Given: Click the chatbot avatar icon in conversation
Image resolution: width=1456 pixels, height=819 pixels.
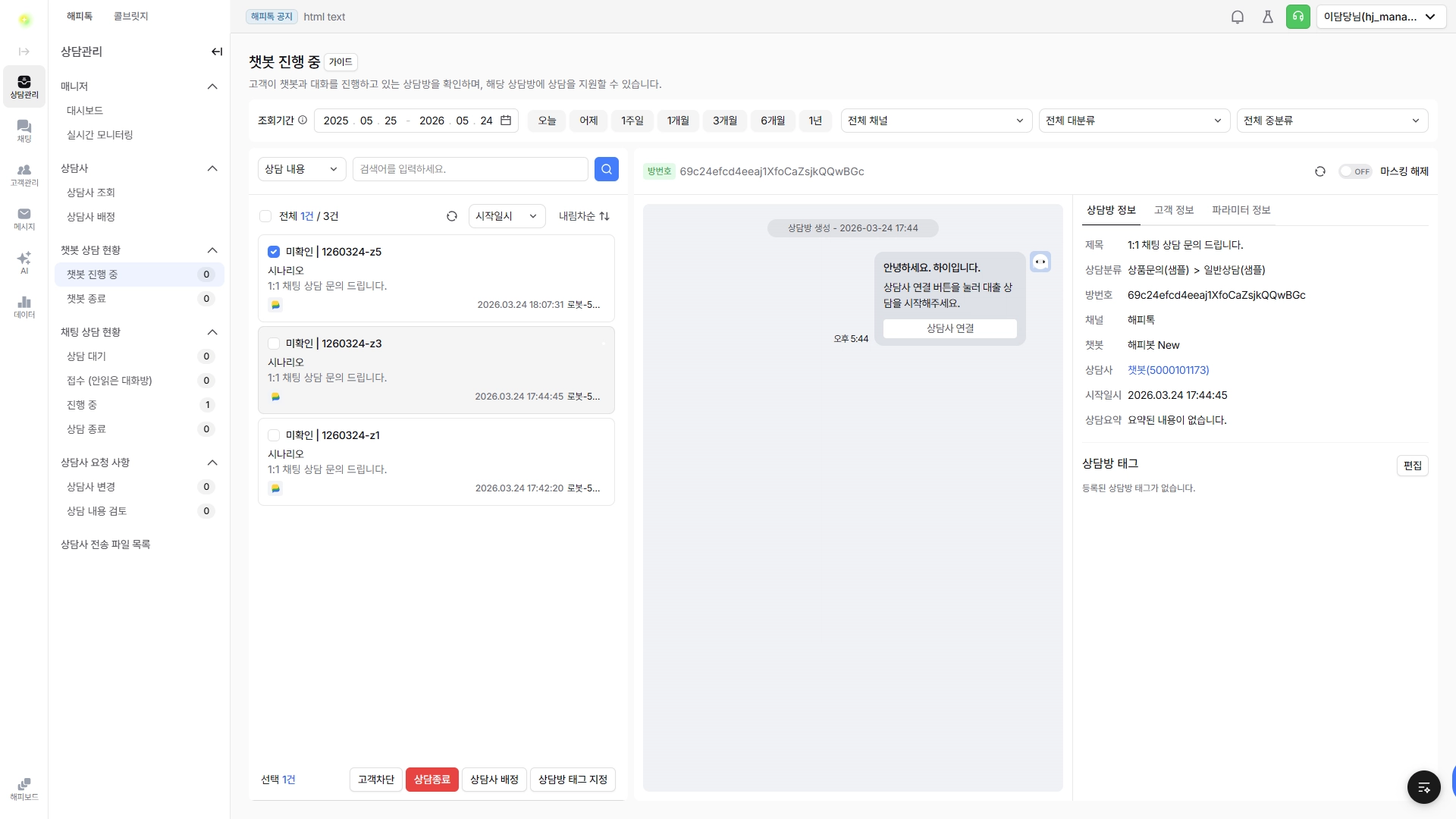Looking at the screenshot, I should pyautogui.click(x=1040, y=262).
